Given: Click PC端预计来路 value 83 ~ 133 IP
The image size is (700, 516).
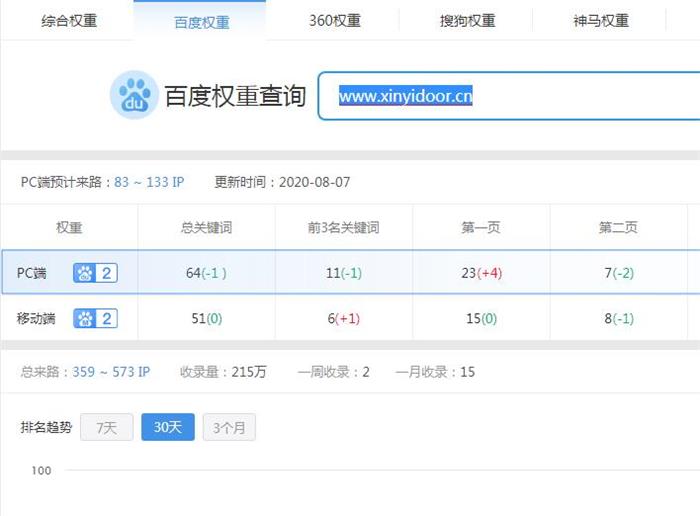Looking at the screenshot, I should (149, 182).
